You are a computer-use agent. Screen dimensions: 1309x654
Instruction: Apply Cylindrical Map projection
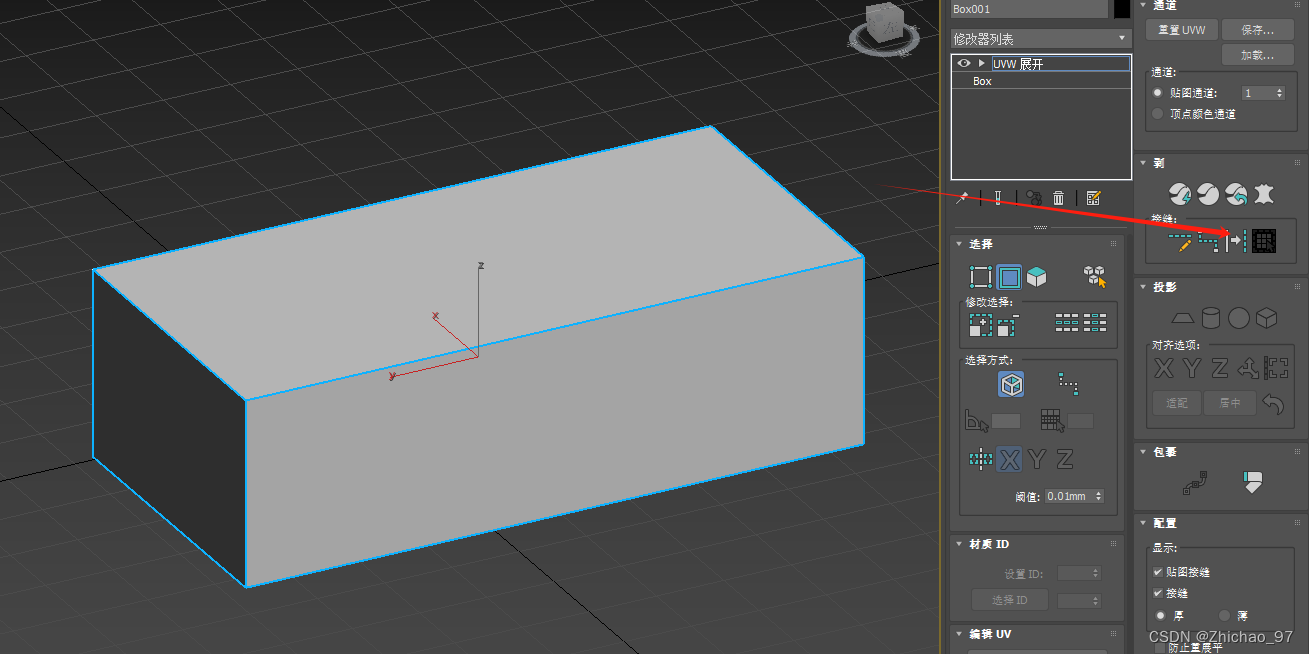[1210, 318]
